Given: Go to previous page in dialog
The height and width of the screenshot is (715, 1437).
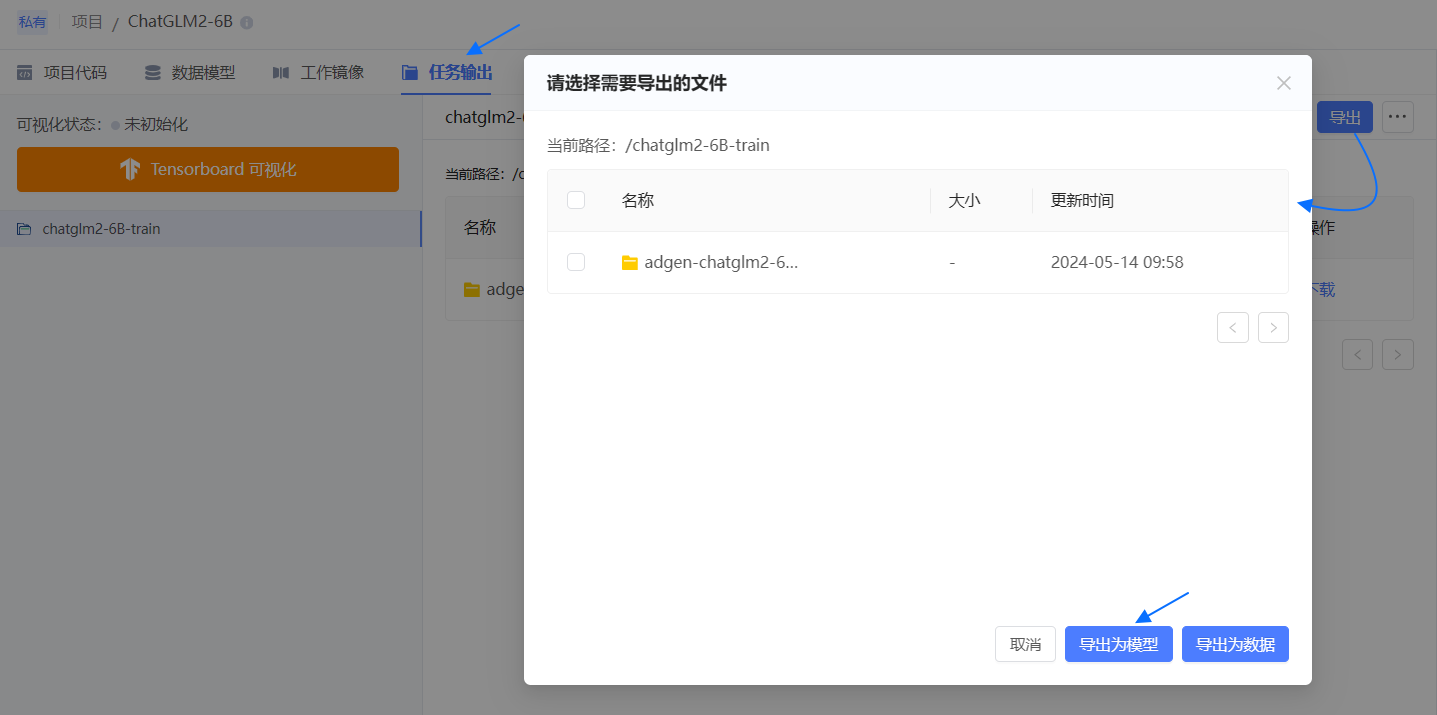Looking at the screenshot, I should pyautogui.click(x=1232, y=328).
